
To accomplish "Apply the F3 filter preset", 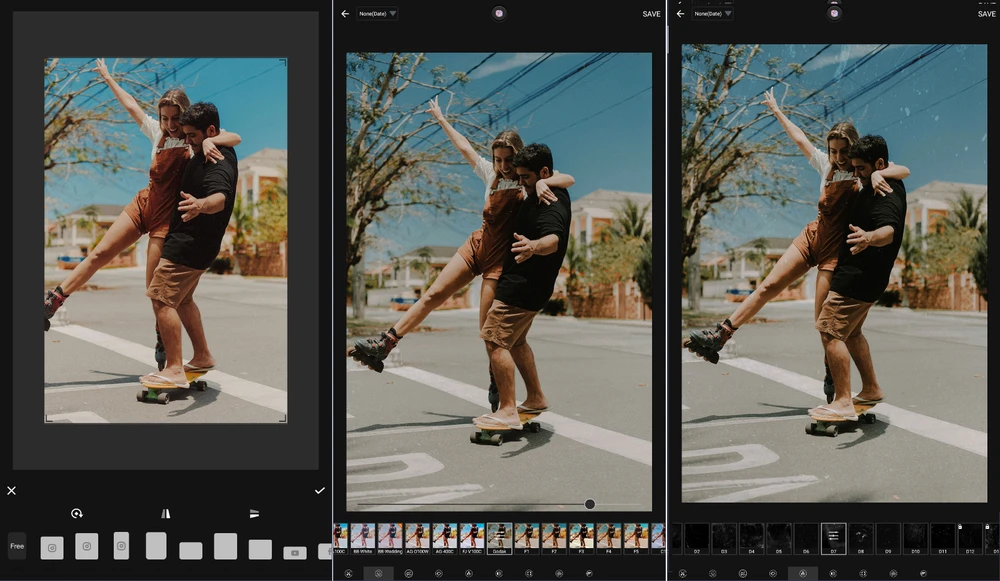I will tap(581, 536).
